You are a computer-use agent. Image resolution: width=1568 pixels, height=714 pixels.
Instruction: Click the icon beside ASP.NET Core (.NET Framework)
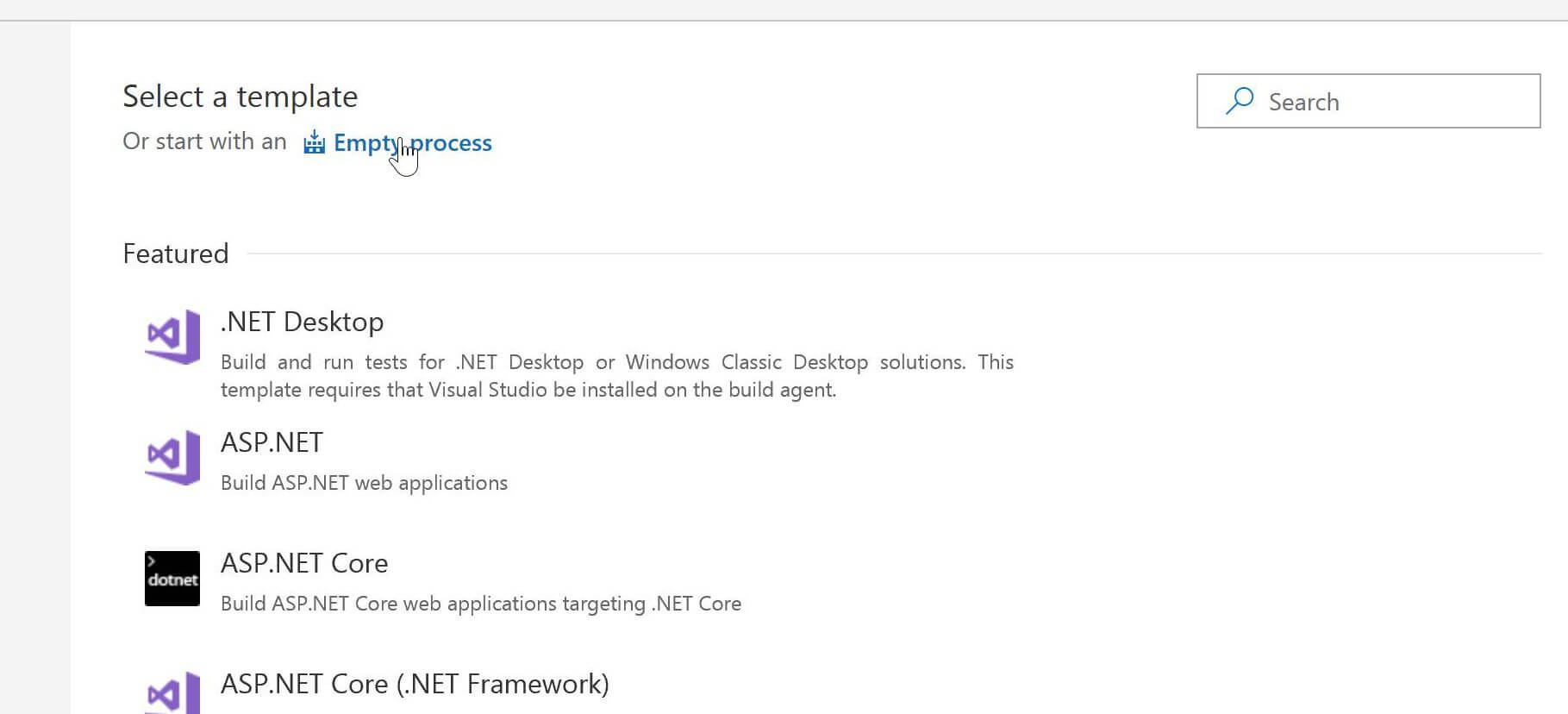(172, 693)
